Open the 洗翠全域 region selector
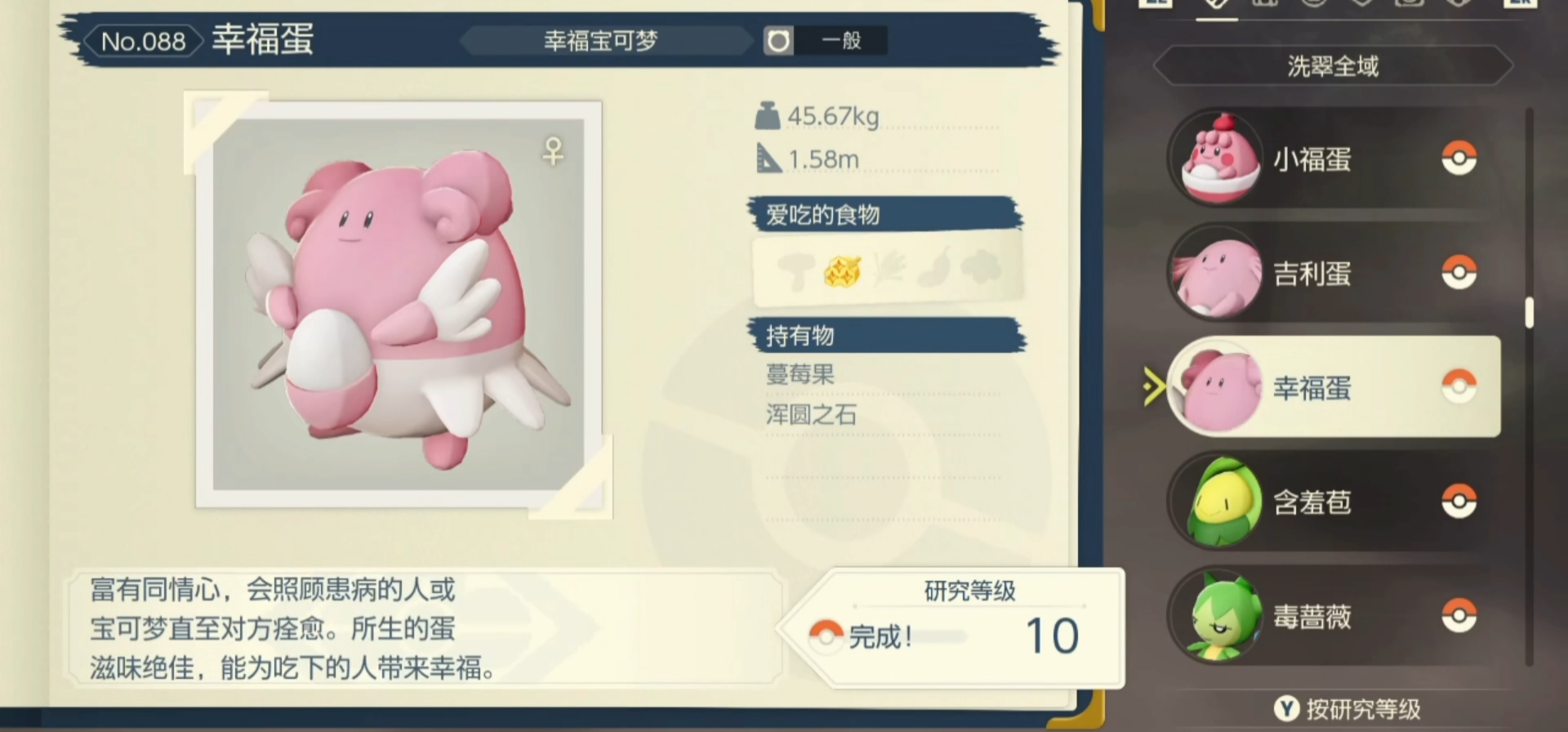The width and height of the screenshot is (1568, 732). coord(1333,65)
